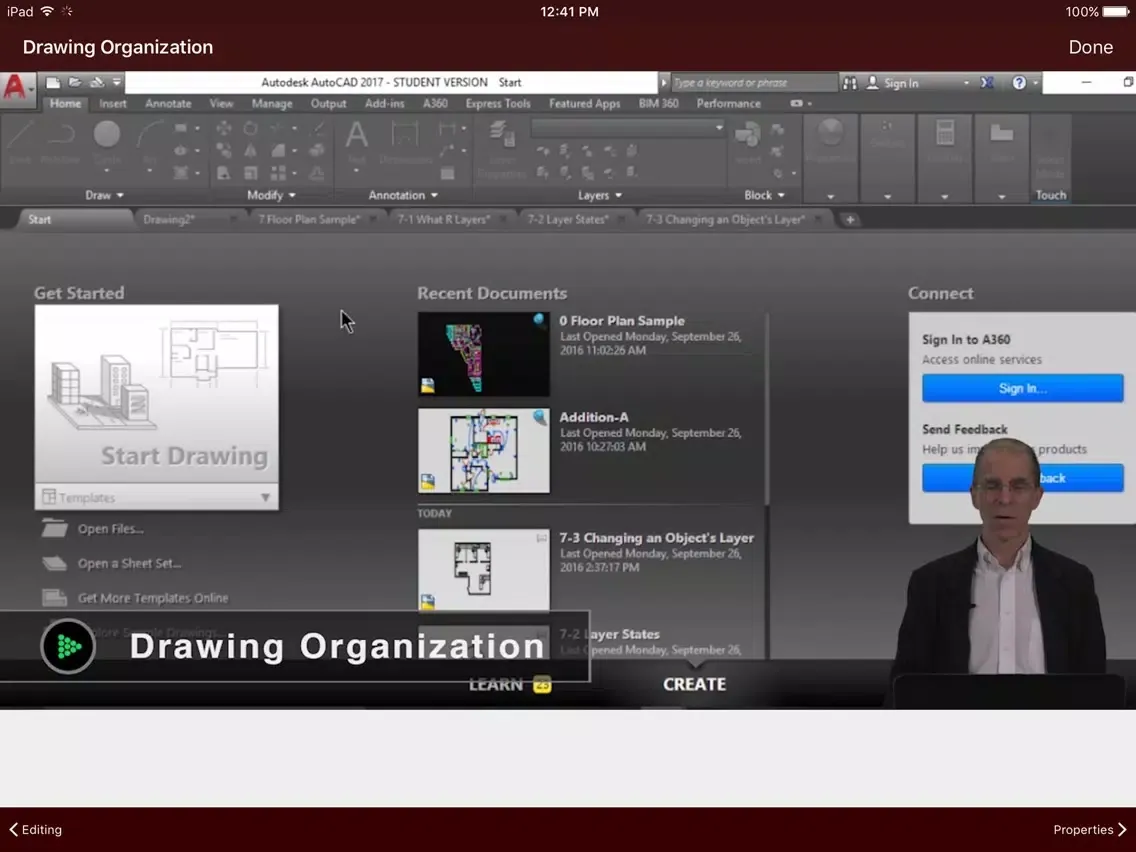Select the Polyline tool in Draw panel

click(x=61, y=143)
